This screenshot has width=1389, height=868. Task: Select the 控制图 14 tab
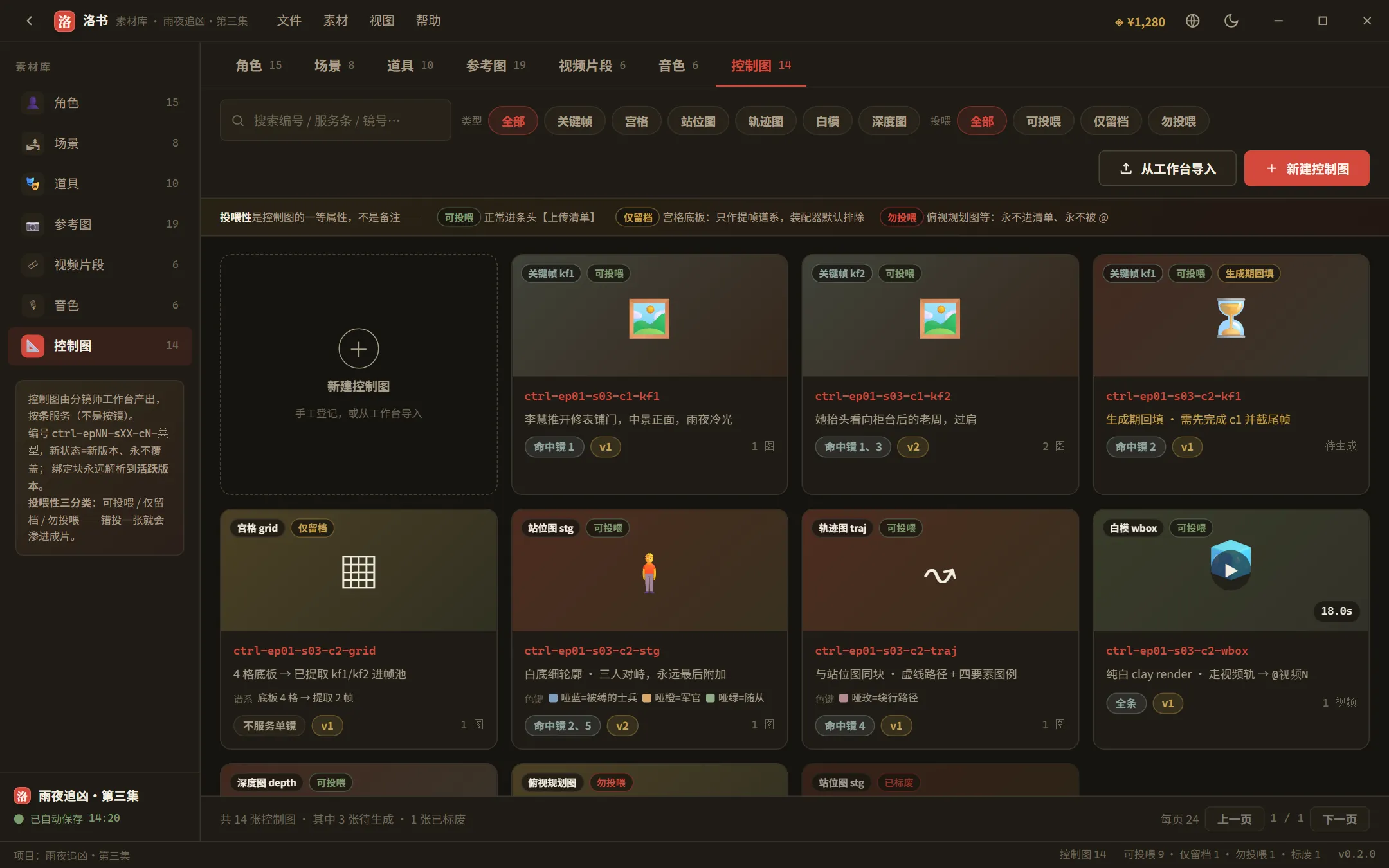[x=761, y=65]
